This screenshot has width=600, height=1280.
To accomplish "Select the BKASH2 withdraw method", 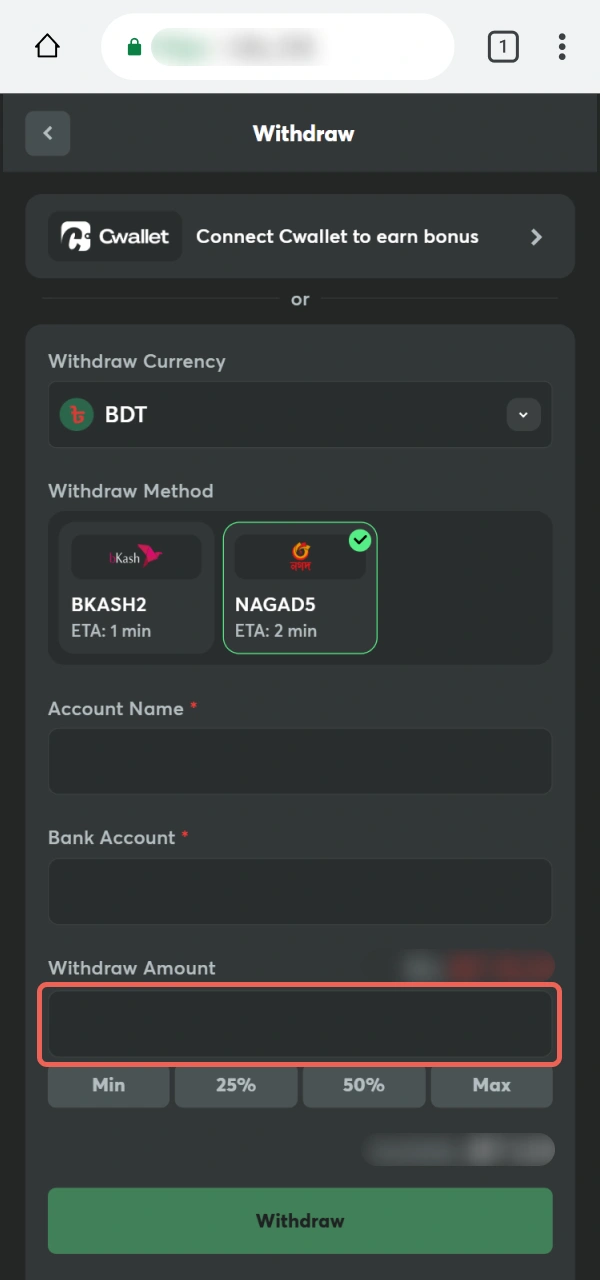I will pos(136,588).
